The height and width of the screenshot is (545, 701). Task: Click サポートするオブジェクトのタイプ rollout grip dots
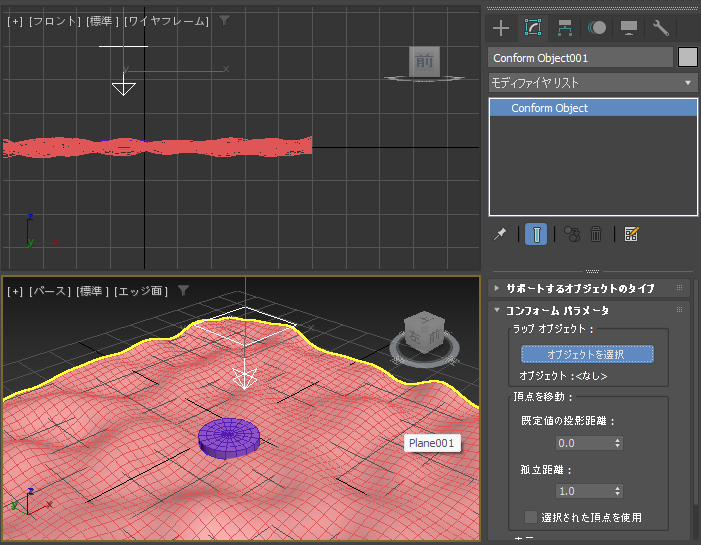[x=680, y=288]
